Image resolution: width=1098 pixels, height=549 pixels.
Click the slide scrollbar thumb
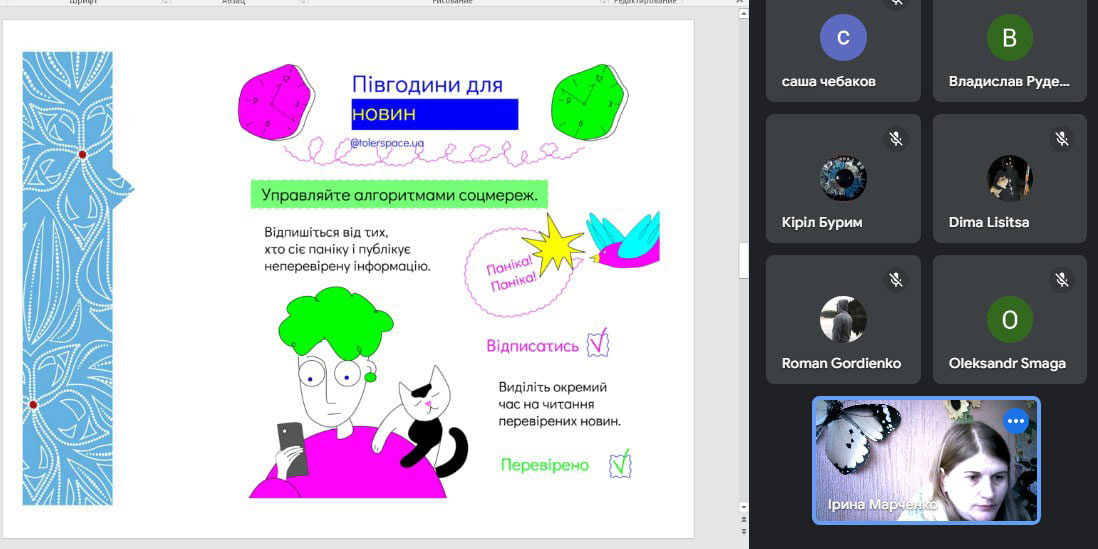click(743, 260)
